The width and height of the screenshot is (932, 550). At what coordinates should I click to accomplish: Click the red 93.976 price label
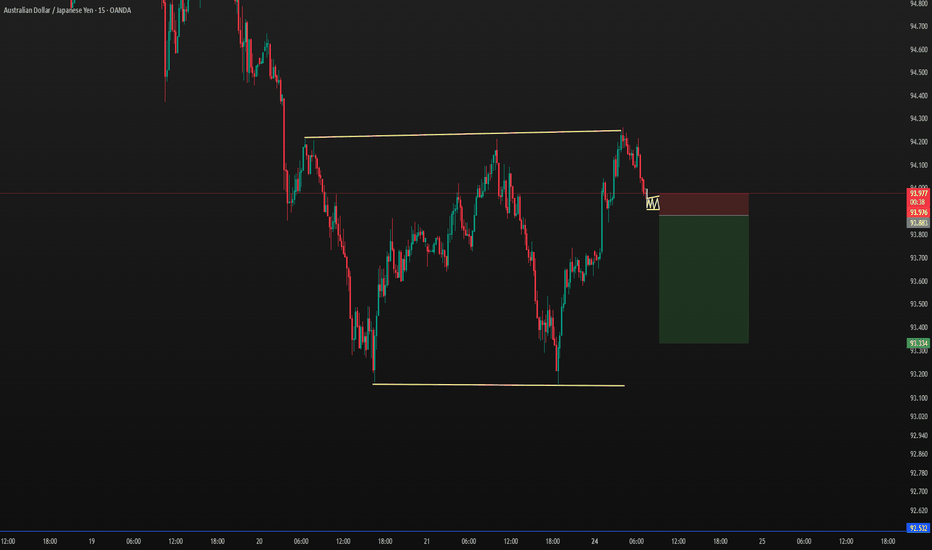click(918, 212)
